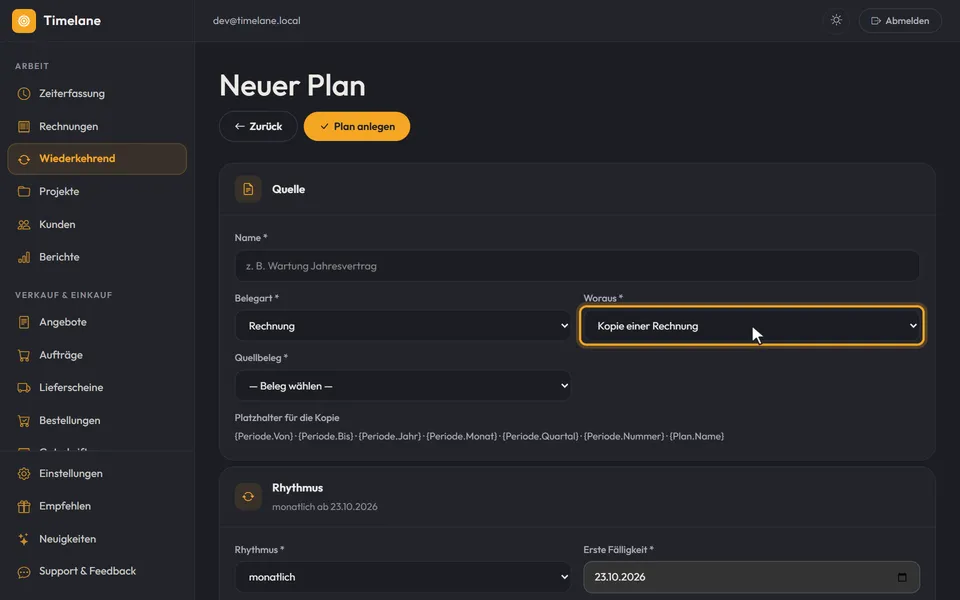Image resolution: width=960 pixels, height=600 pixels.
Task: Click the Bestellungen cart icon
Action: (24, 421)
